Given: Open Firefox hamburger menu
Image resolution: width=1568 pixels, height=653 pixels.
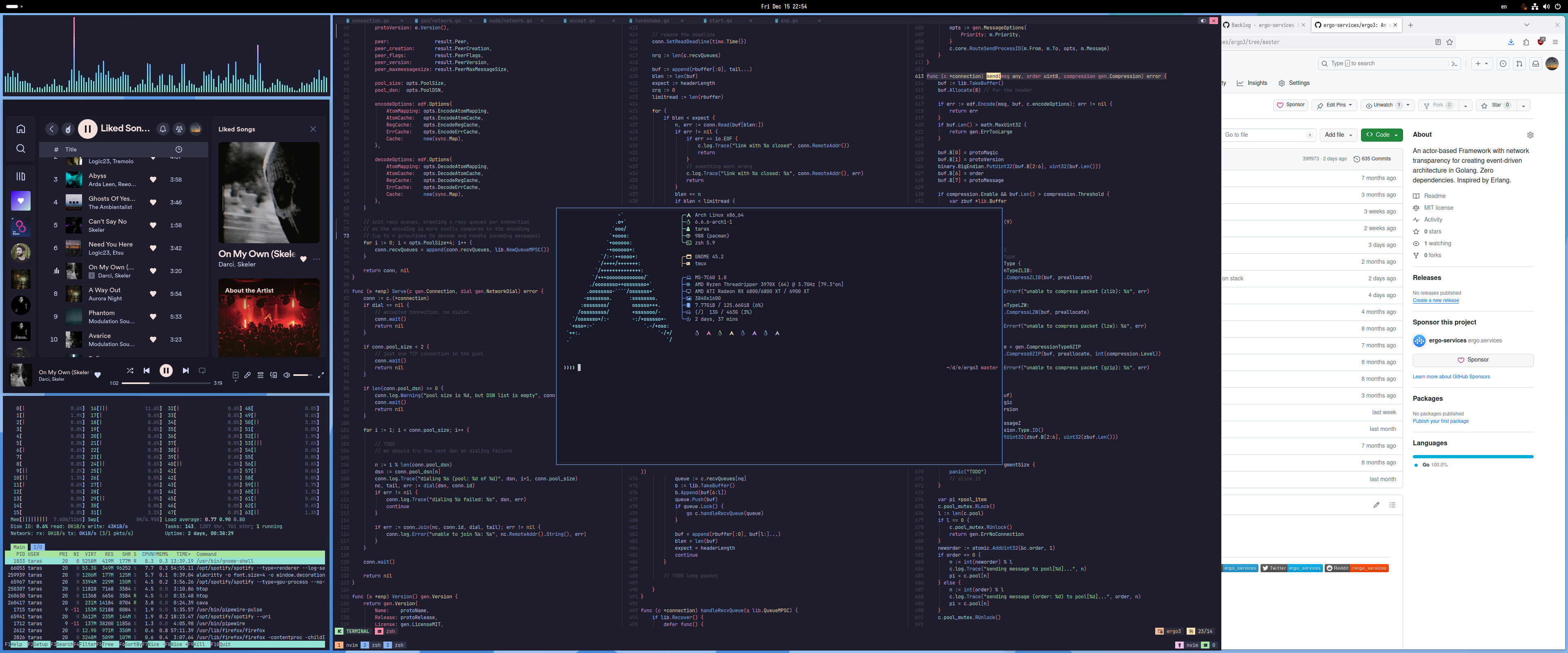Looking at the screenshot, I should [1555, 42].
